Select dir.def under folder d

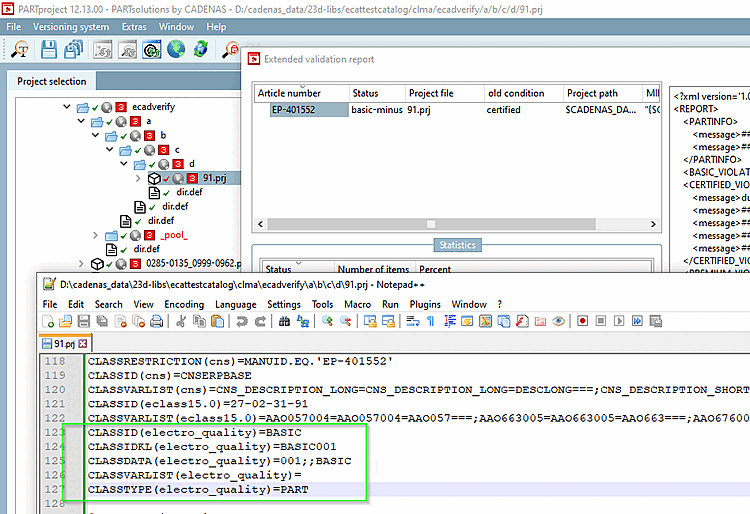pos(189,192)
